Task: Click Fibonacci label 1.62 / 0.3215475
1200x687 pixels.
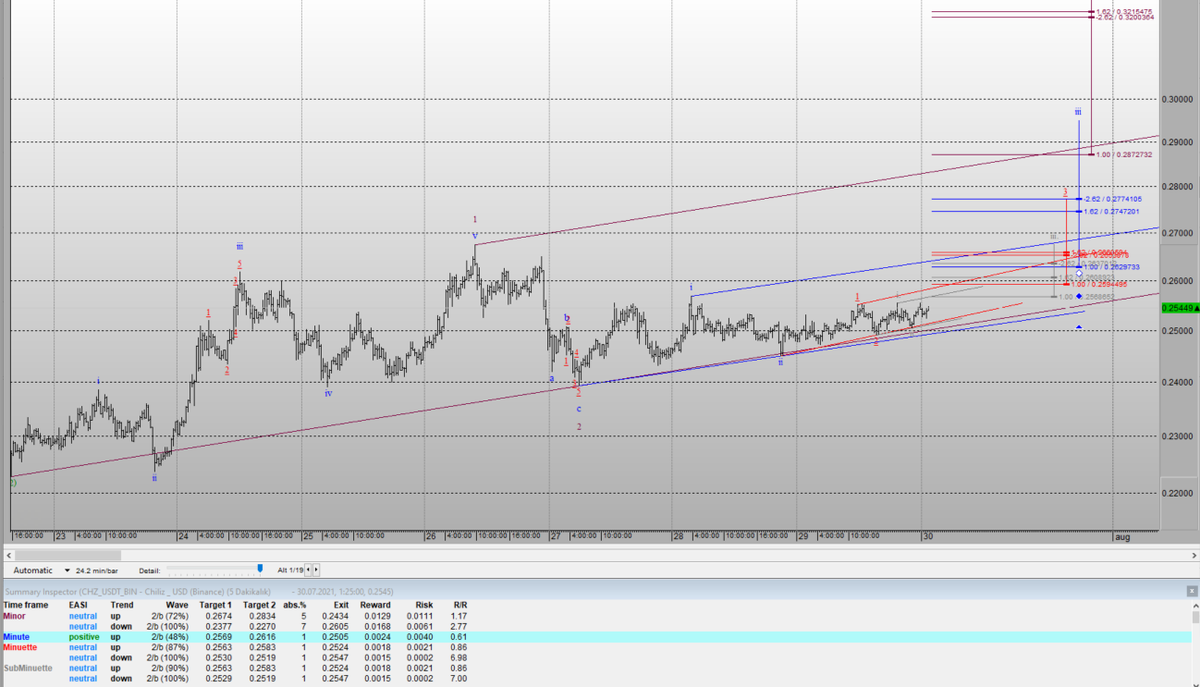Action: coord(1124,11)
